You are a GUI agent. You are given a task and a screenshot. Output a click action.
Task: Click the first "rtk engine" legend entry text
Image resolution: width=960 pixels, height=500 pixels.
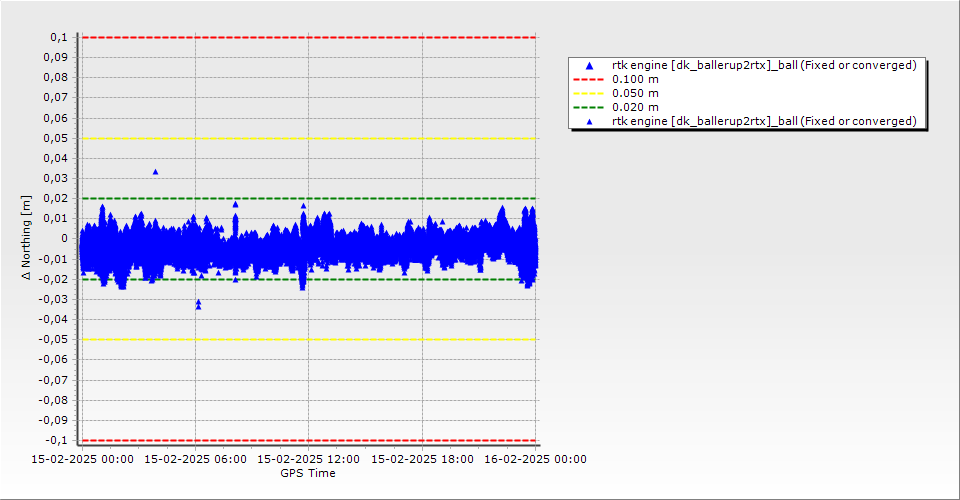[x=764, y=65]
